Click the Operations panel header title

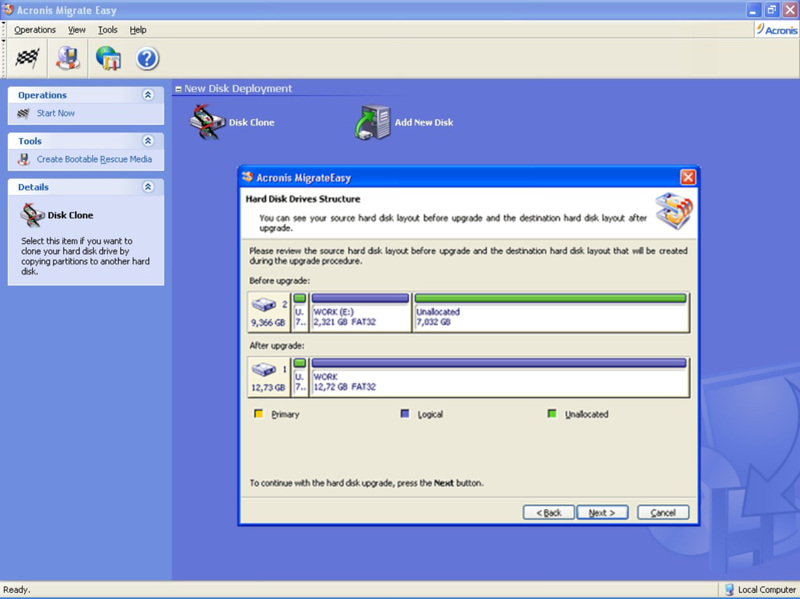pos(42,95)
